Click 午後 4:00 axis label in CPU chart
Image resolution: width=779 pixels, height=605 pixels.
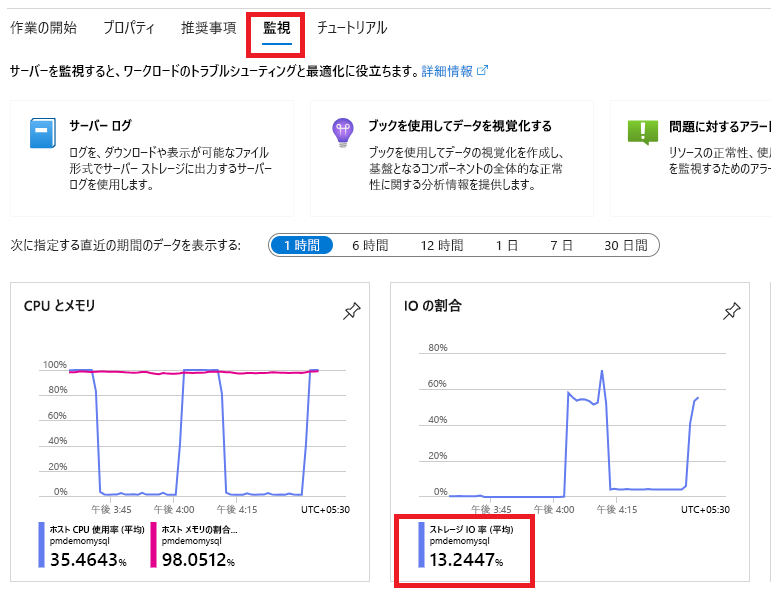tap(174, 510)
